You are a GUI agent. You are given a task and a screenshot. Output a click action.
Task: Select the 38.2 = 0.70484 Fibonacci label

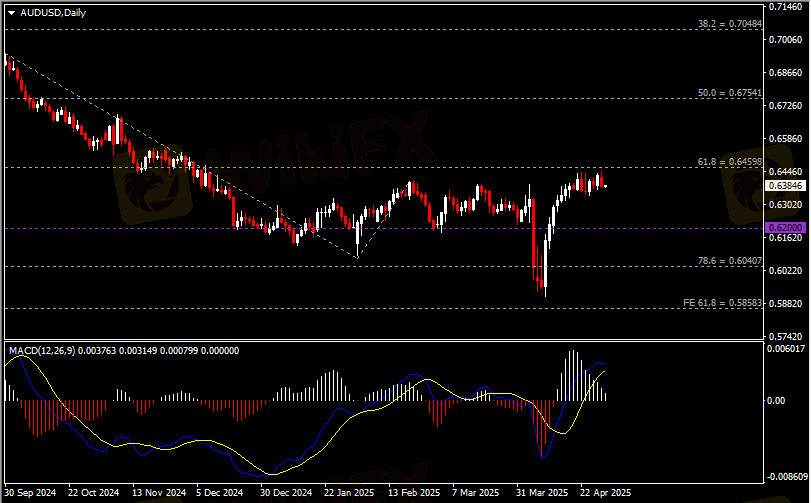[729, 23]
